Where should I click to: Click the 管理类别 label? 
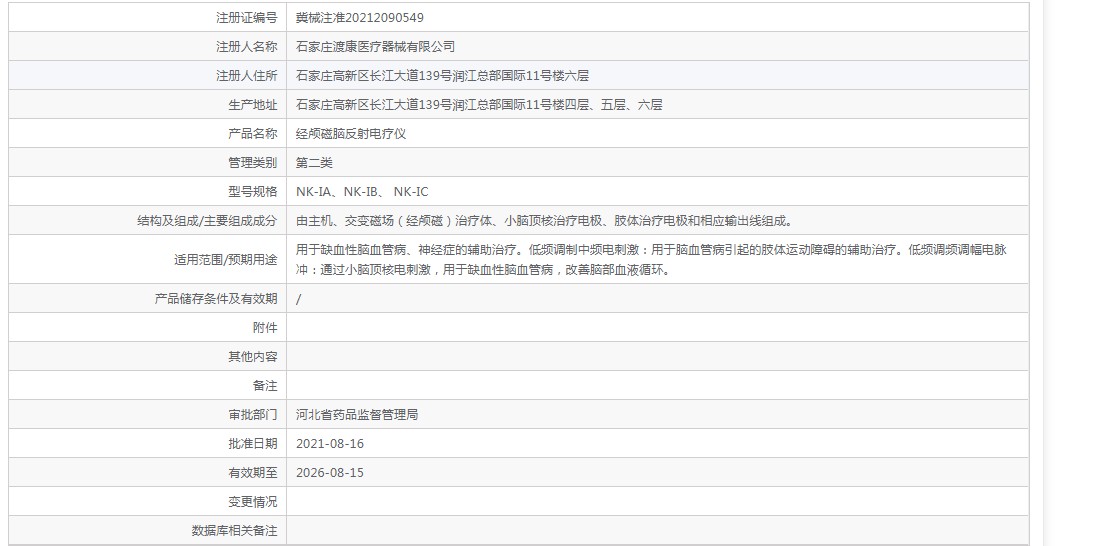point(253,163)
